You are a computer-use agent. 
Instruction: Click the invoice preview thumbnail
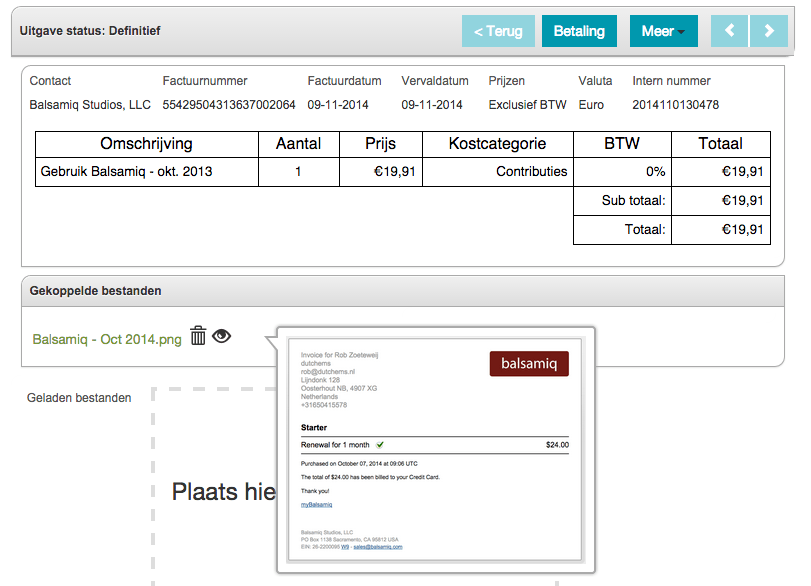tap(435, 449)
